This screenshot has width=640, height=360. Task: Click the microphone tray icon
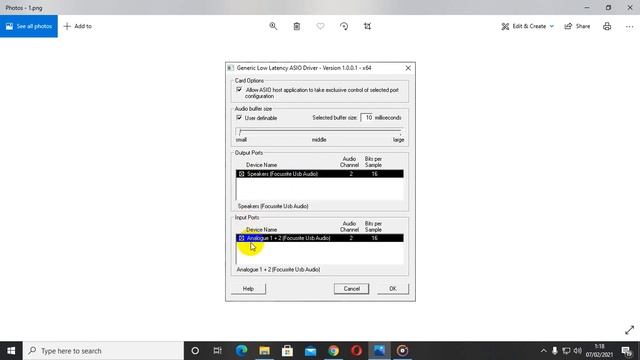point(555,351)
